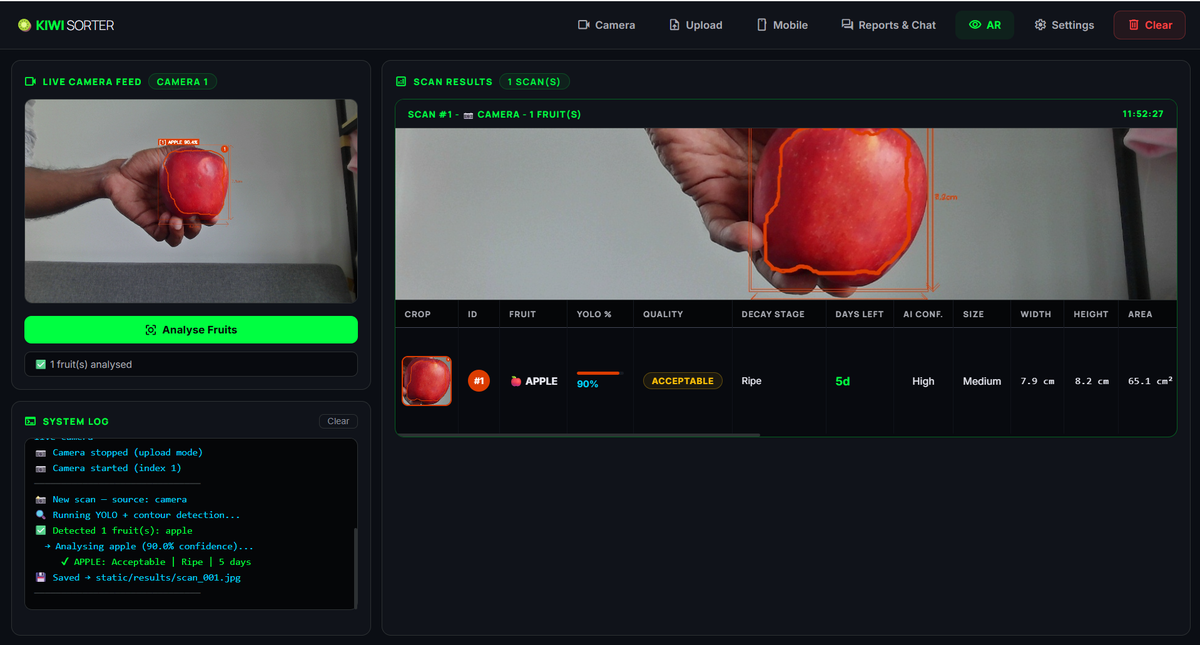Viewport: 1200px width, 645px height.
Task: Click the 5d days left value
Action: coord(843,381)
